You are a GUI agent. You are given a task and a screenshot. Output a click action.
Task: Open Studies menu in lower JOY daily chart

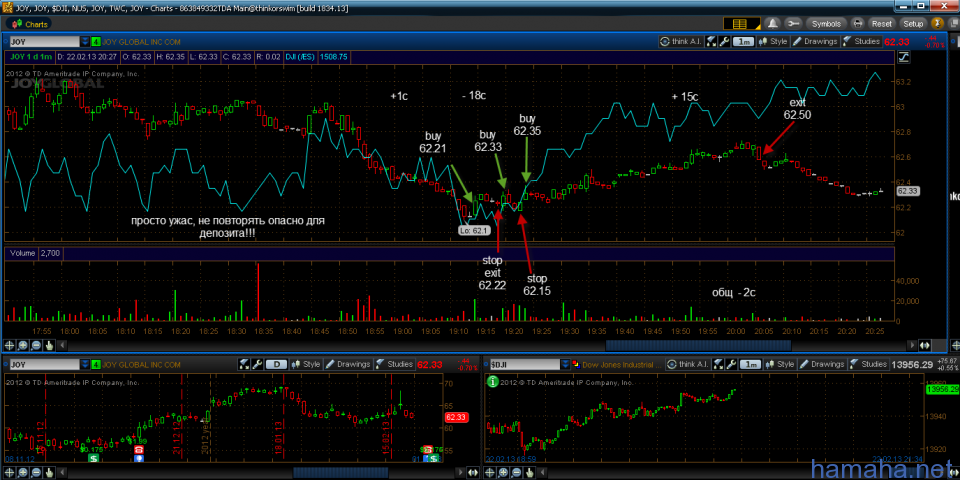point(394,364)
